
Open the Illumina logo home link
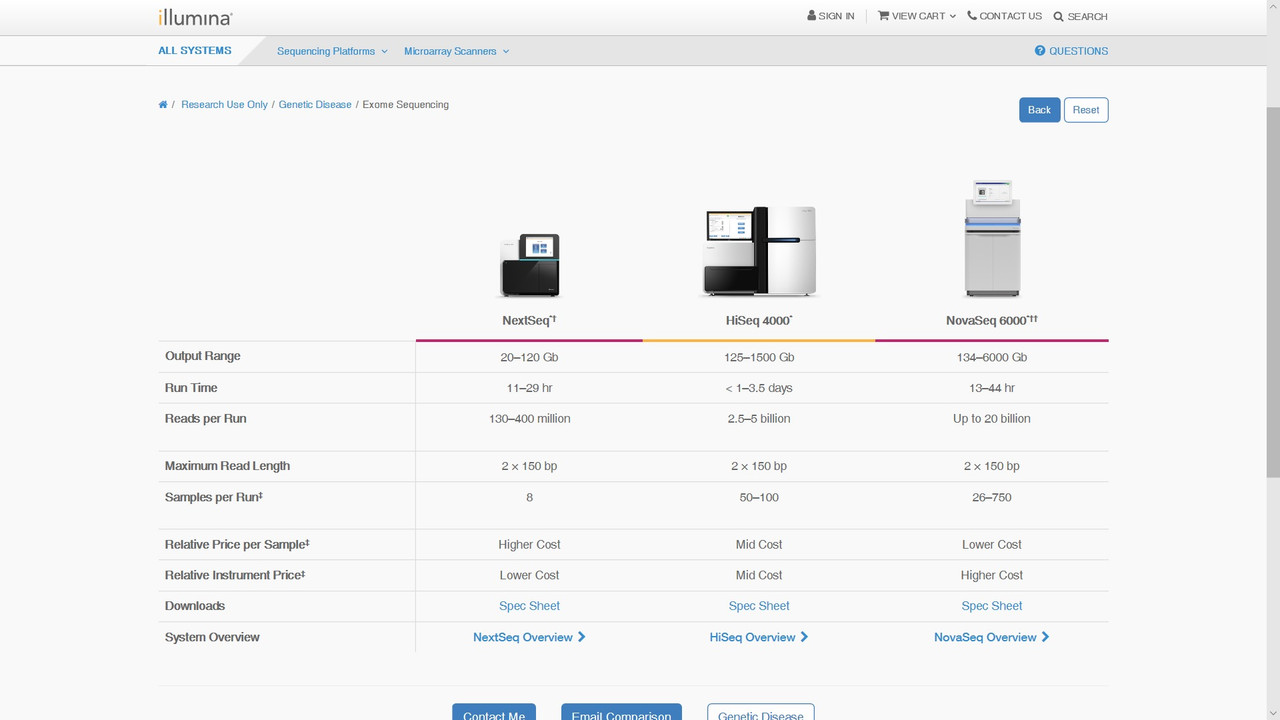click(x=195, y=17)
